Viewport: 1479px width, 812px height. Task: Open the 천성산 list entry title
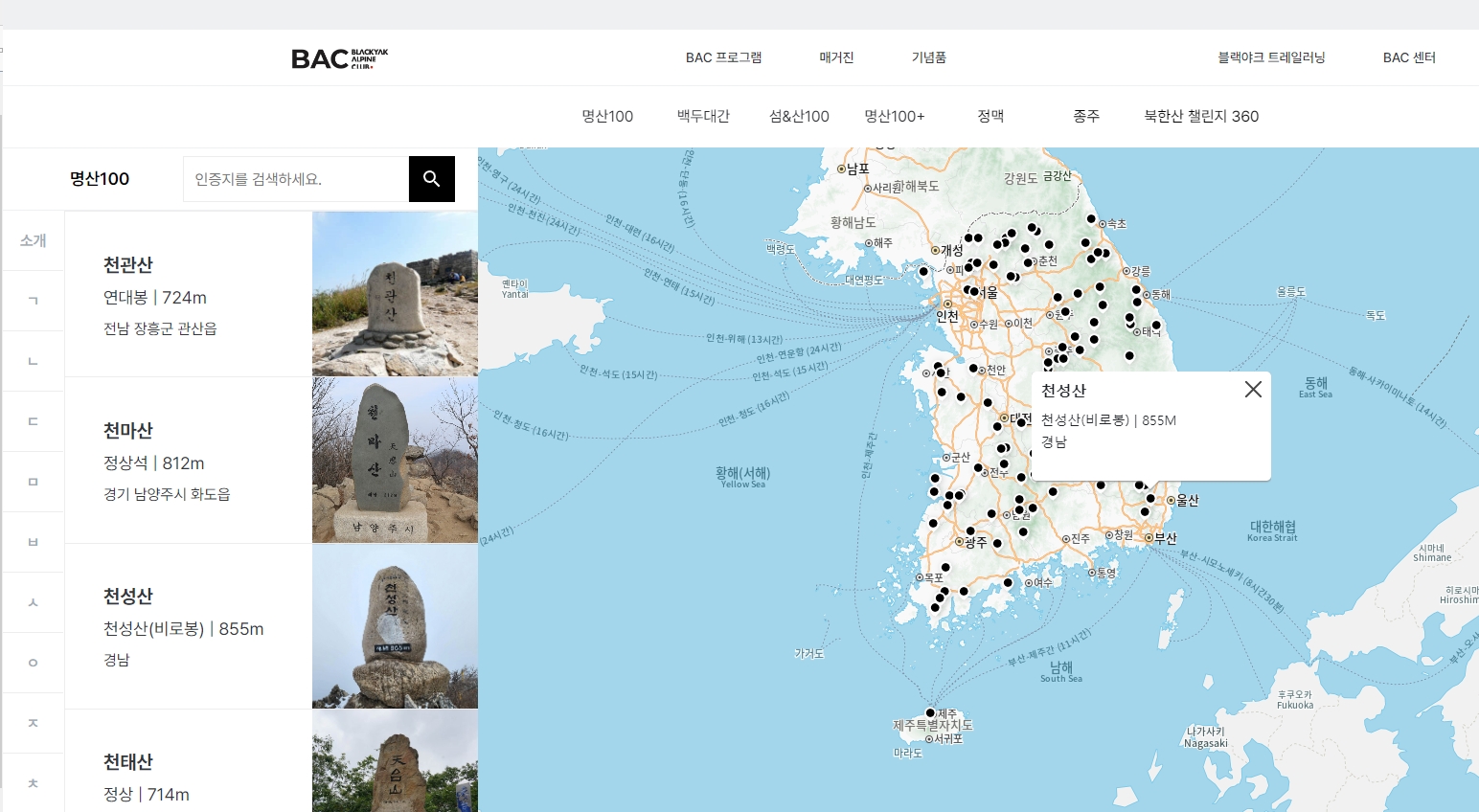(128, 597)
